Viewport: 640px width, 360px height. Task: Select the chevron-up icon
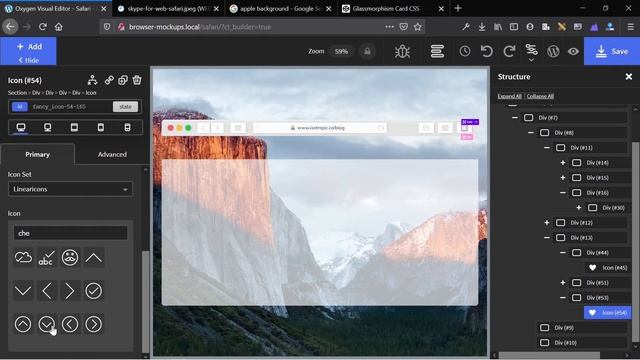pos(94,258)
